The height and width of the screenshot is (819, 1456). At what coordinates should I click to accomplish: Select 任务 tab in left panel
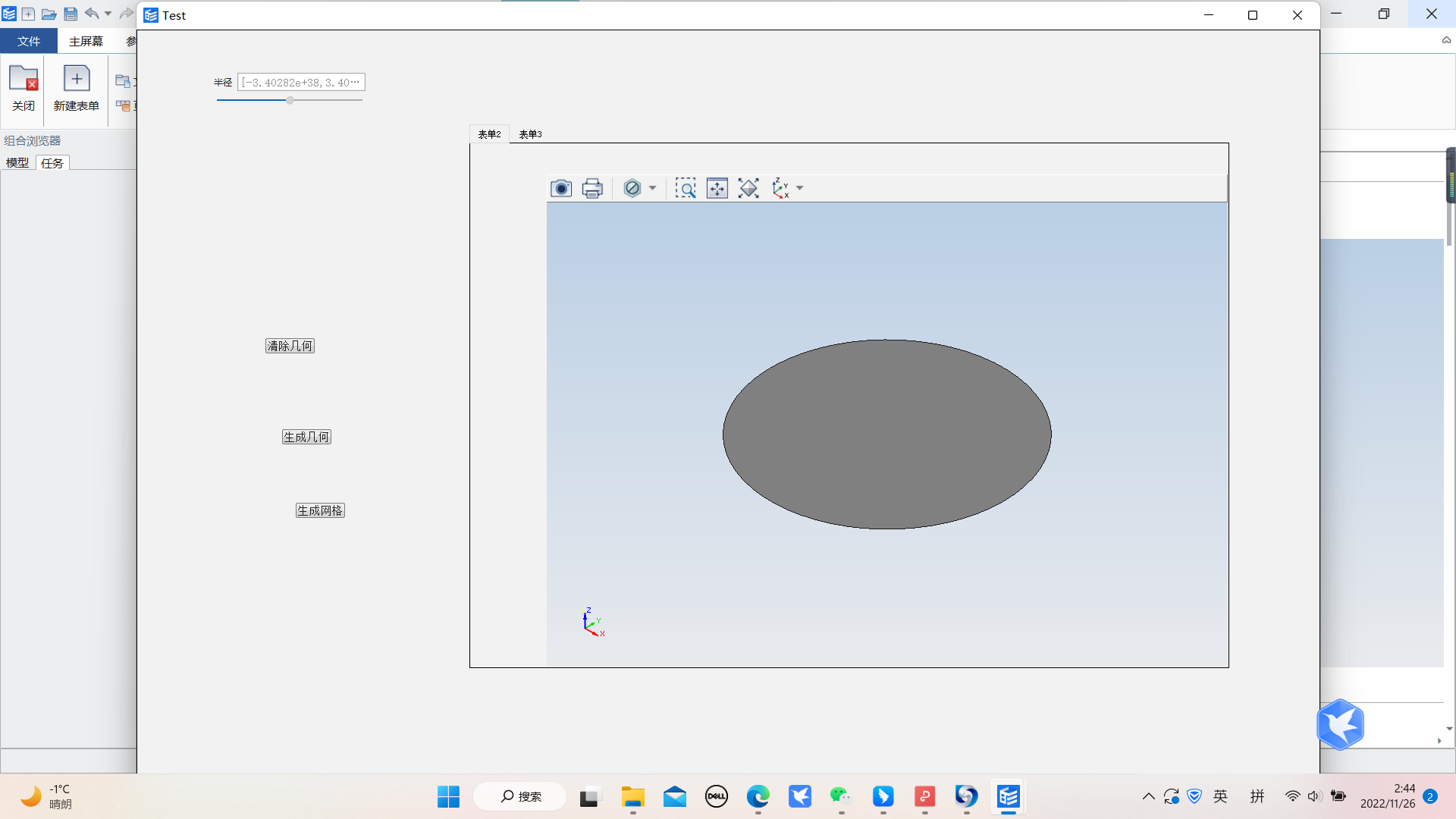[x=51, y=162]
